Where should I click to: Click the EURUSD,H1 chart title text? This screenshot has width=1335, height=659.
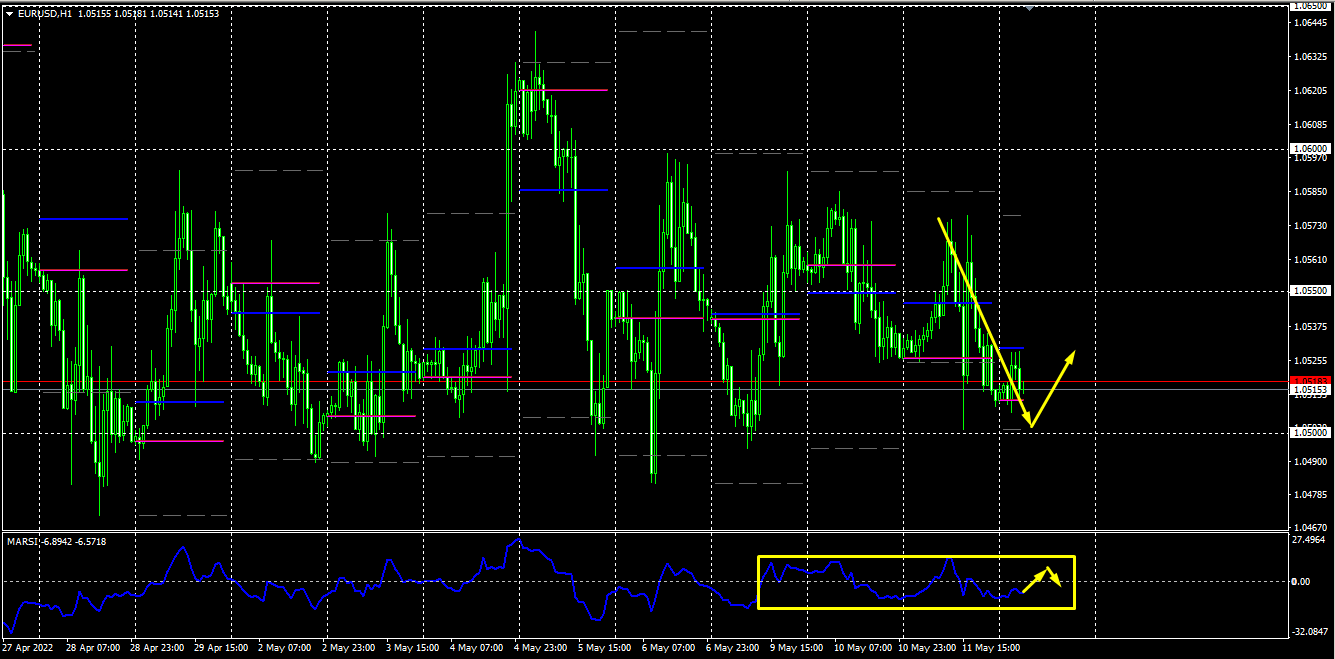(44, 14)
